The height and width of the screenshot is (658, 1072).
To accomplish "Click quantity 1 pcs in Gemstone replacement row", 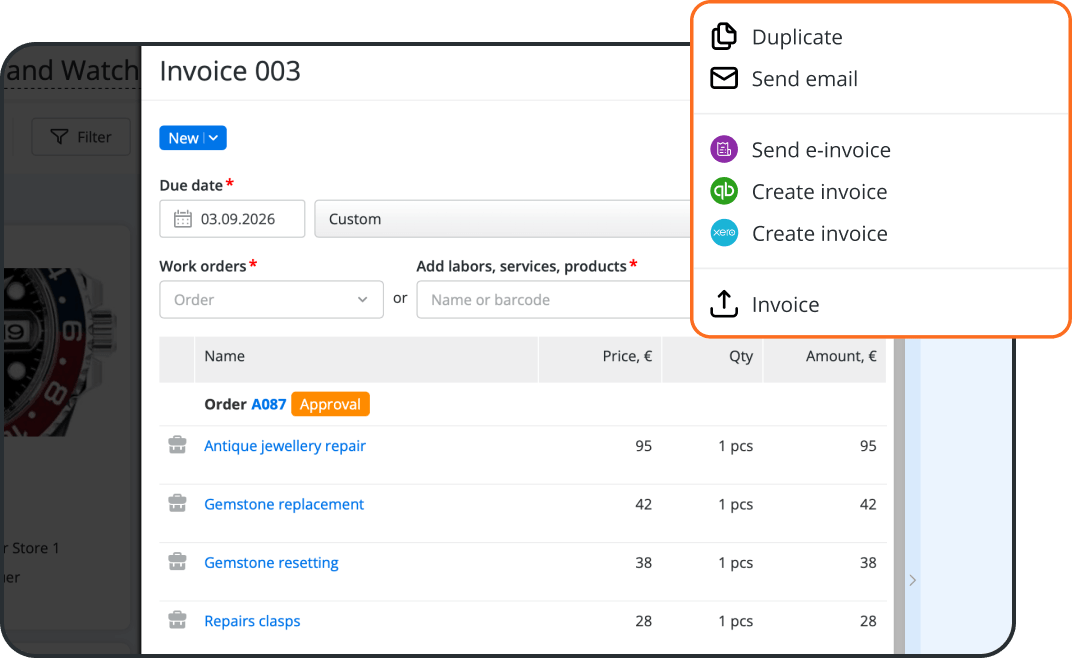I will (736, 504).
